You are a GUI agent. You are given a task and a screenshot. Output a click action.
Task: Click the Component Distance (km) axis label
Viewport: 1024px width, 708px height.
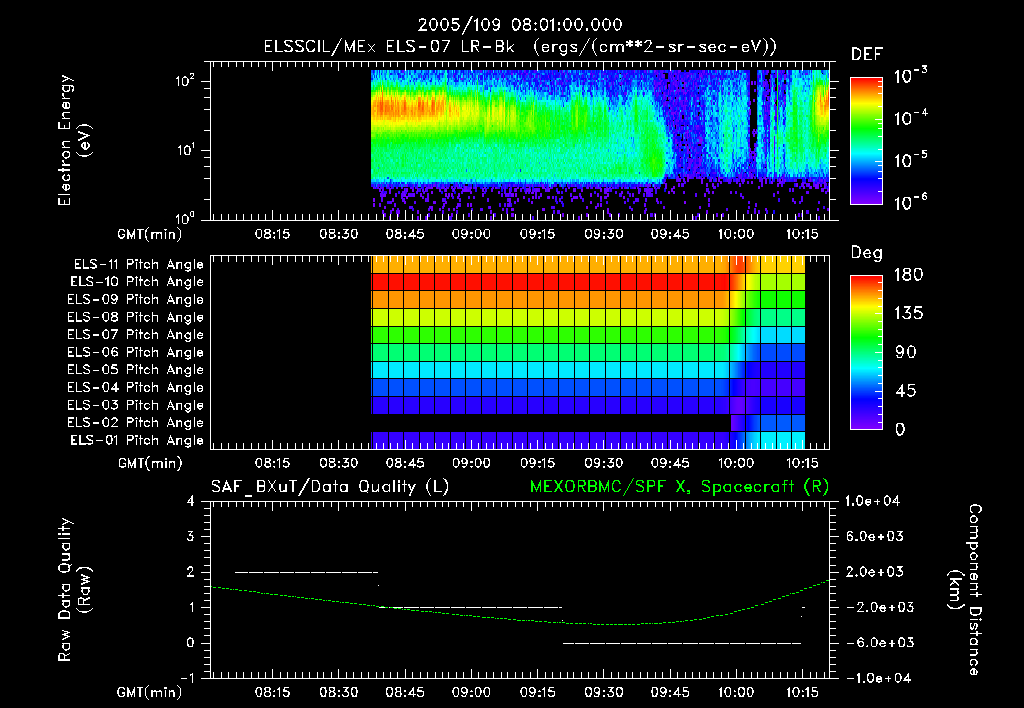(965, 590)
